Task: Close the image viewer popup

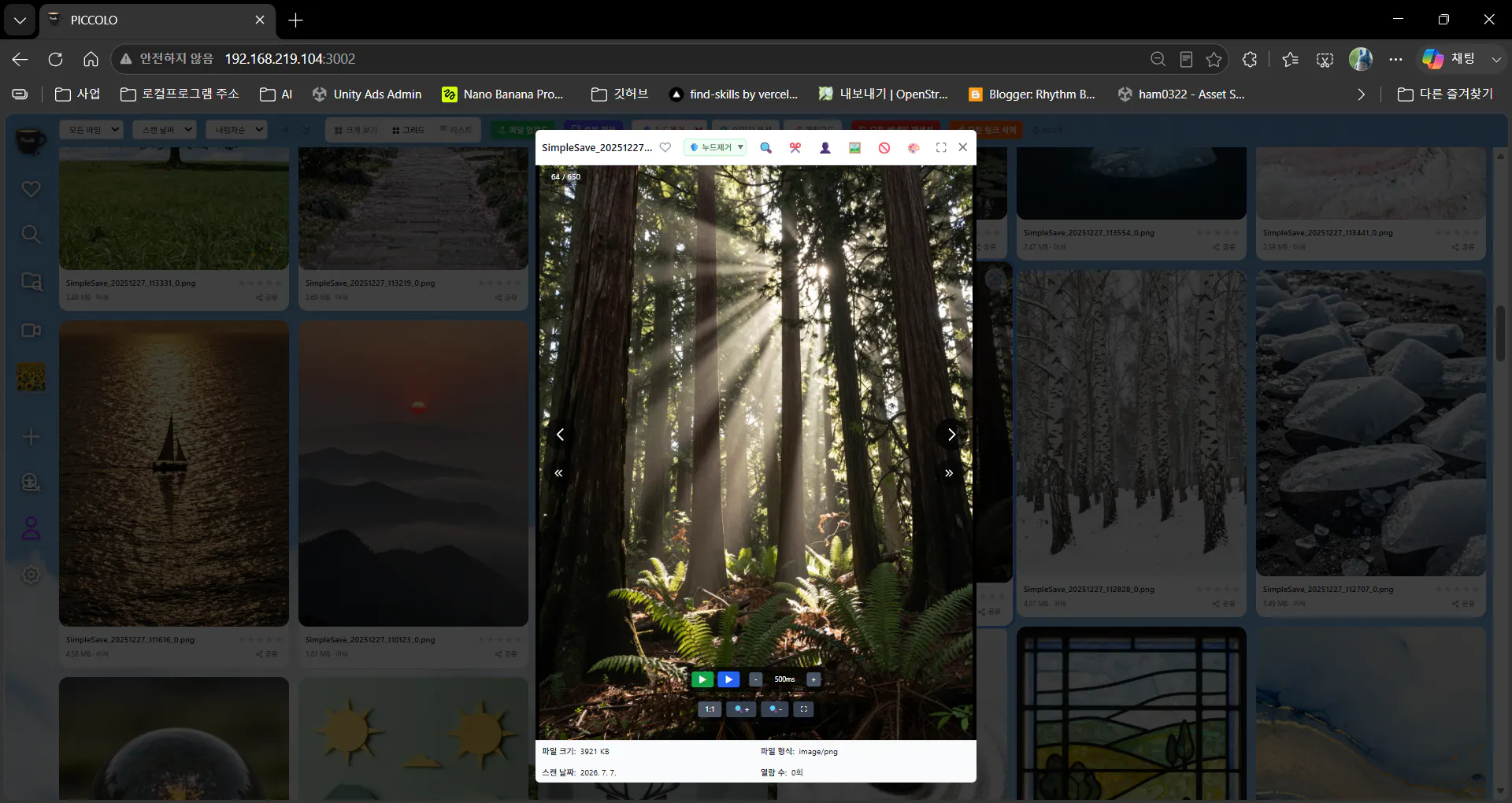Action: pos(962,147)
